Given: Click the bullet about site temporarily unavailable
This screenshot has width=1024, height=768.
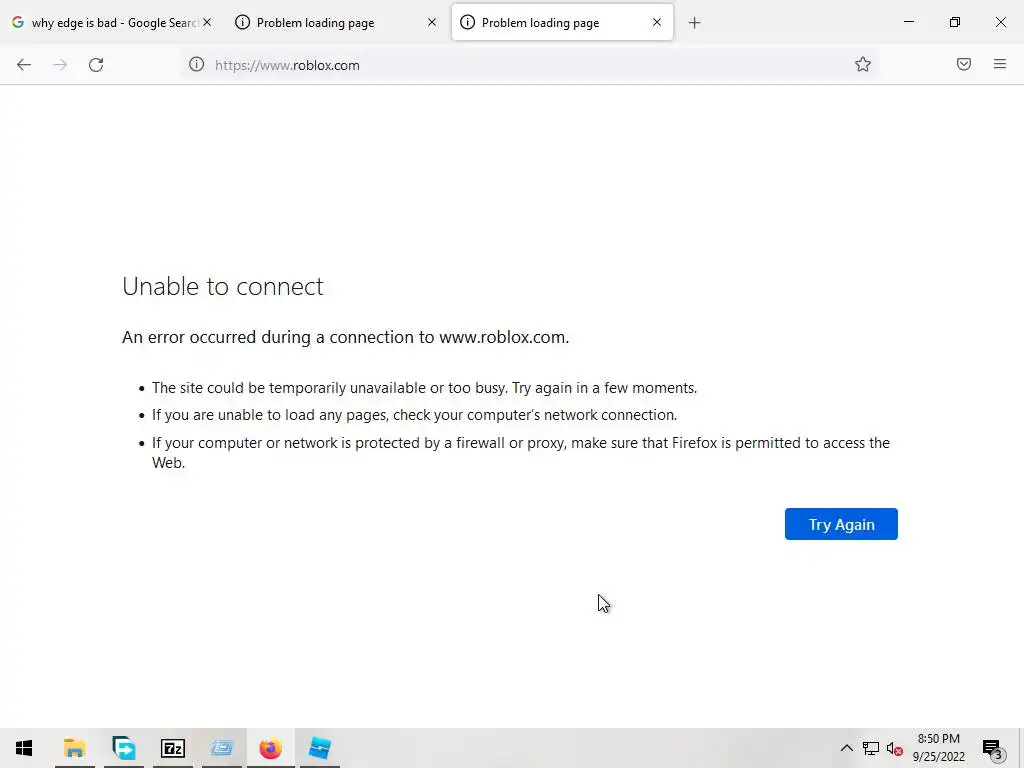Looking at the screenshot, I should (x=424, y=388).
